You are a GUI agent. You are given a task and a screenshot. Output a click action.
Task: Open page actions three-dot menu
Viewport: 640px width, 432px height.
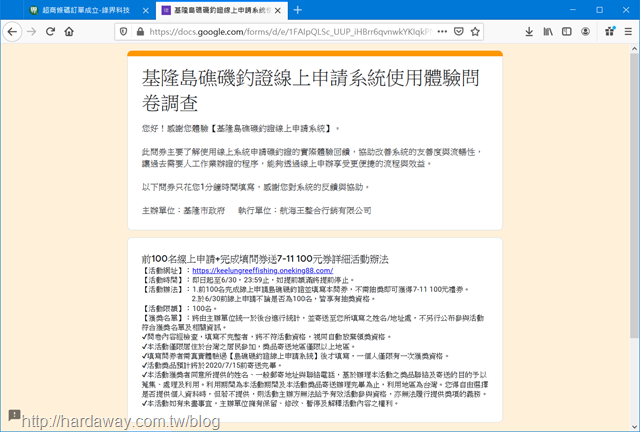click(442, 31)
